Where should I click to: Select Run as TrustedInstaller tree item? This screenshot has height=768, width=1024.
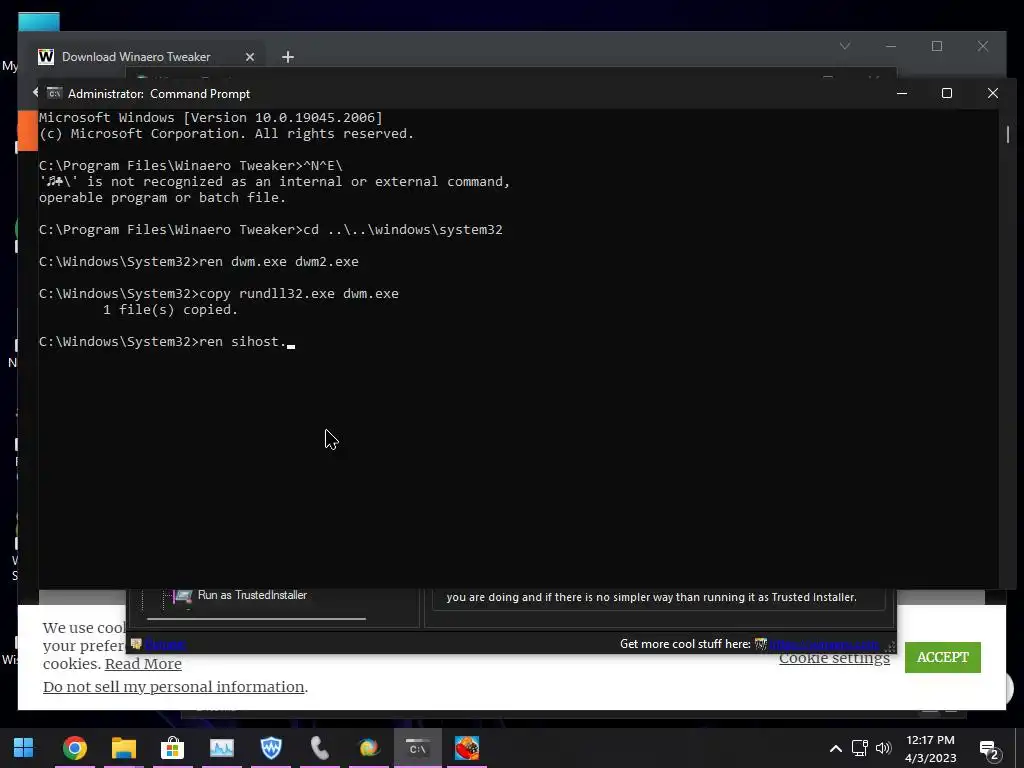[x=252, y=595]
